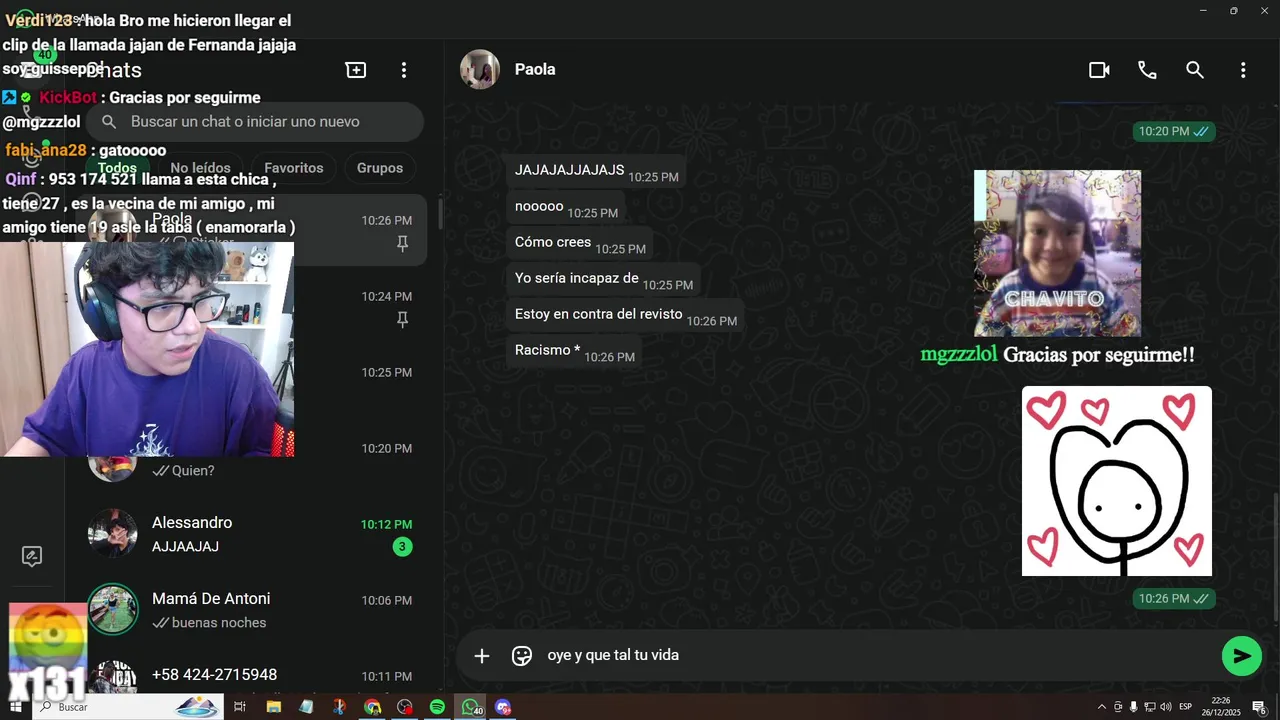Viewport: 1280px width, 720px height.
Task: Click the pin icon on the Paola chat row
Action: [x=402, y=244]
